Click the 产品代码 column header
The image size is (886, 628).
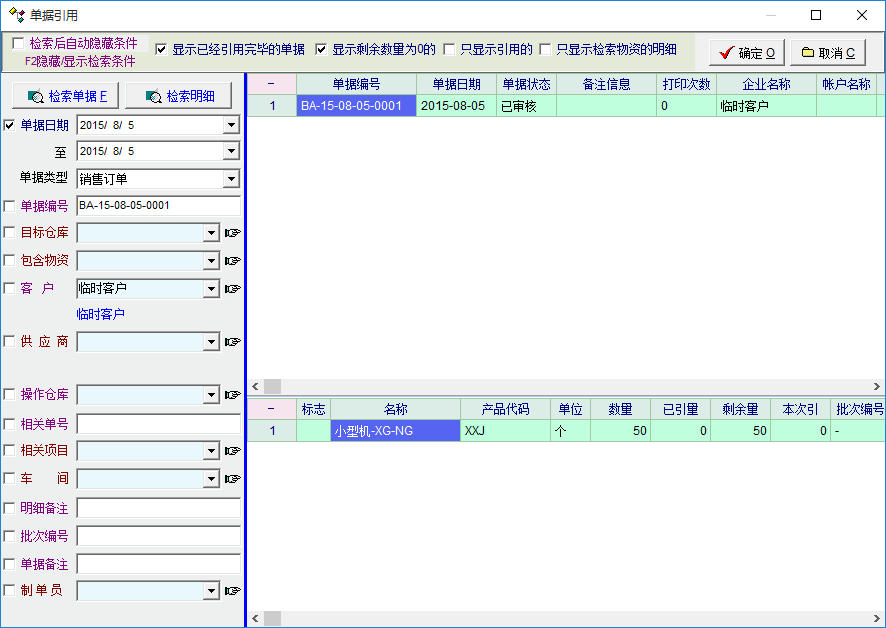[505, 409]
